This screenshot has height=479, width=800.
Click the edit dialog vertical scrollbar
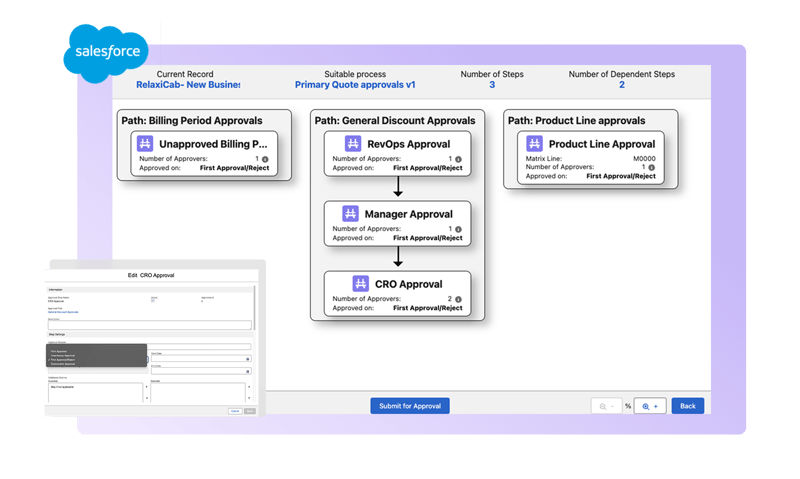click(254, 308)
